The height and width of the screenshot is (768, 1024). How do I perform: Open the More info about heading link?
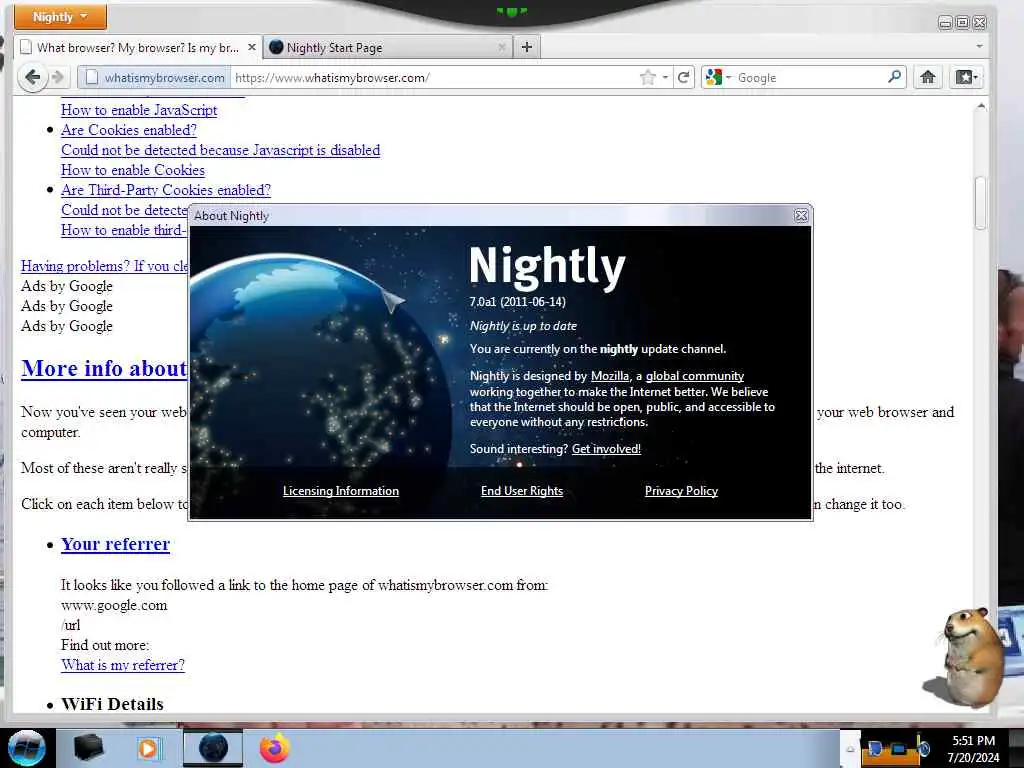pos(104,368)
